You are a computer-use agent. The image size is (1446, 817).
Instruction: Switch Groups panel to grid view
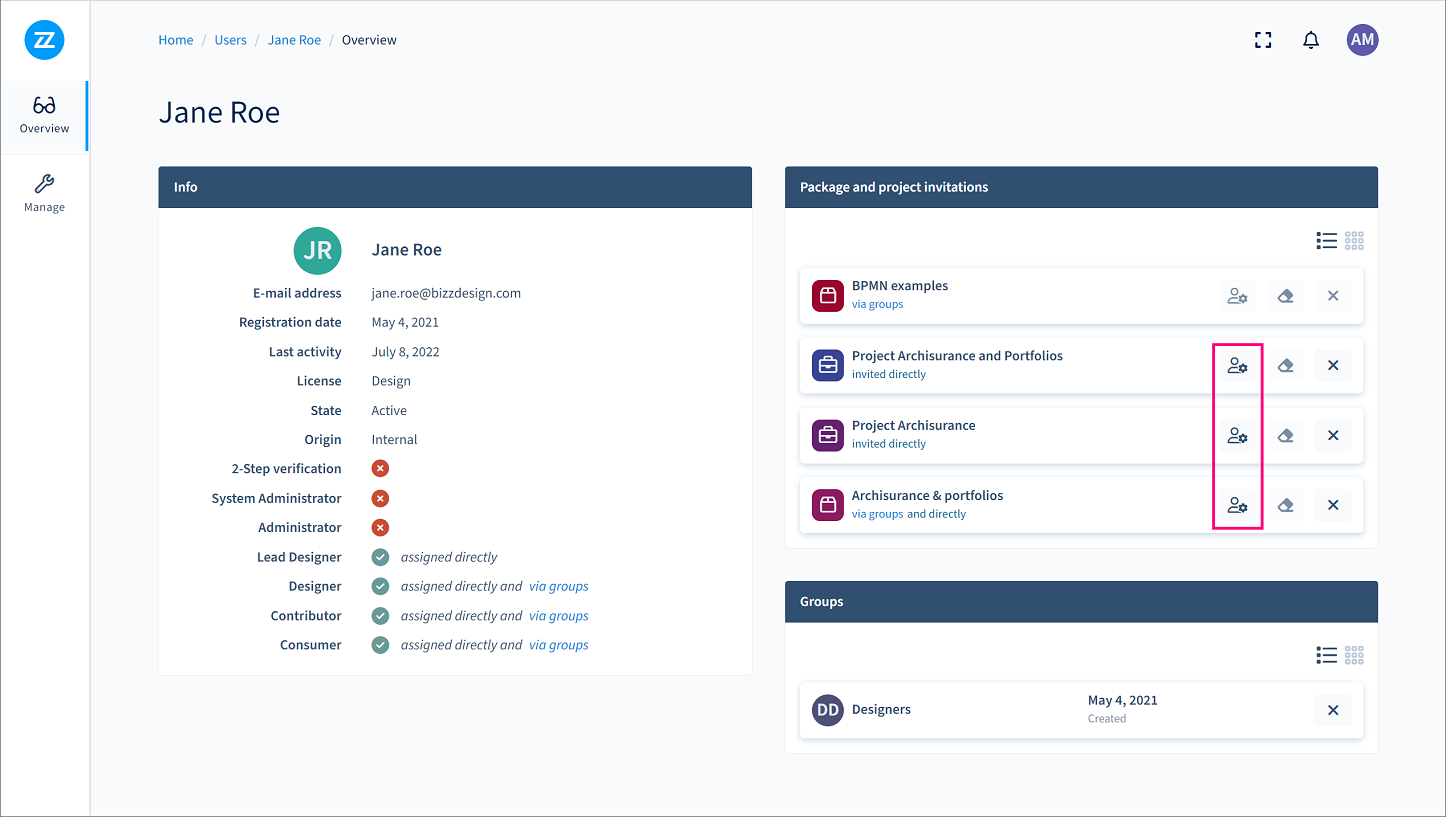(1354, 655)
